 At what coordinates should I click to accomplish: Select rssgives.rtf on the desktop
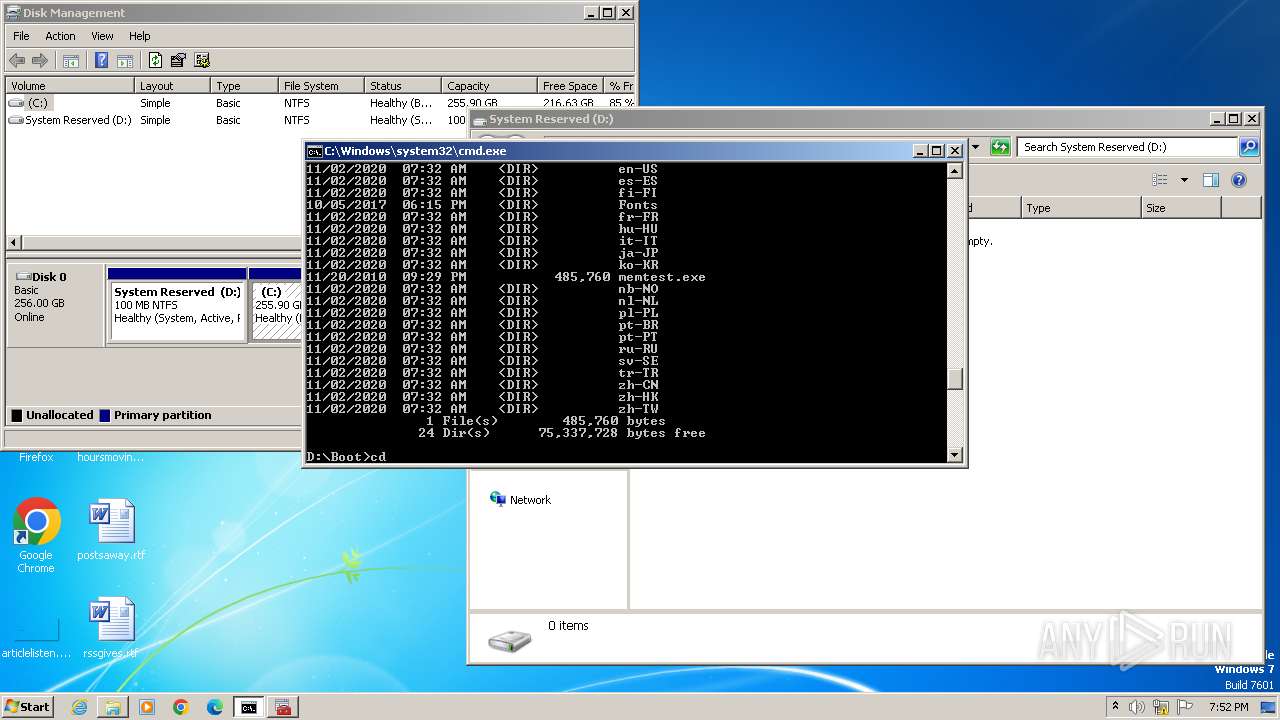tap(111, 628)
